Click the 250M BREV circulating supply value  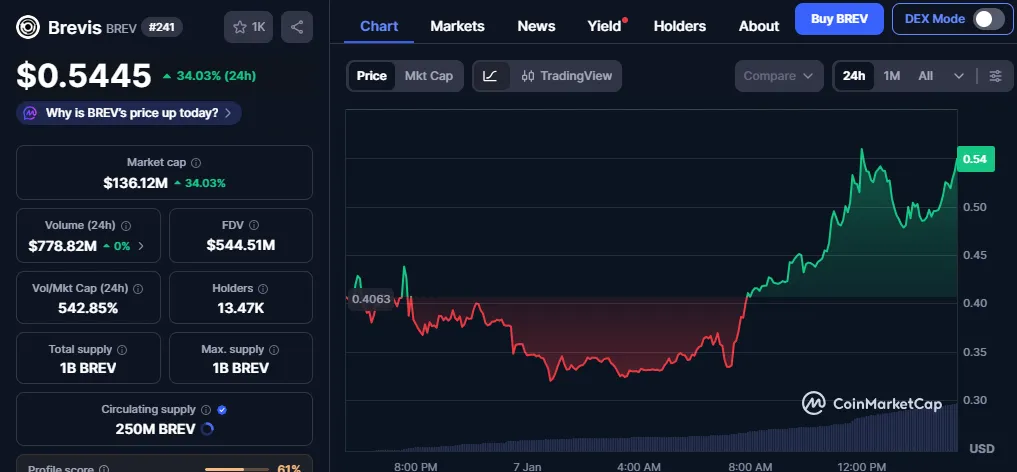point(155,429)
